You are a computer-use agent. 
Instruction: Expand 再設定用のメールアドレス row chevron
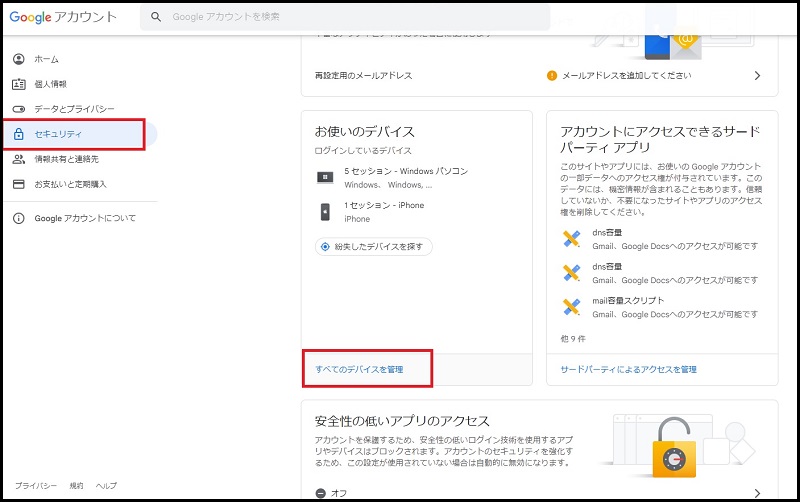pyautogui.click(x=757, y=76)
